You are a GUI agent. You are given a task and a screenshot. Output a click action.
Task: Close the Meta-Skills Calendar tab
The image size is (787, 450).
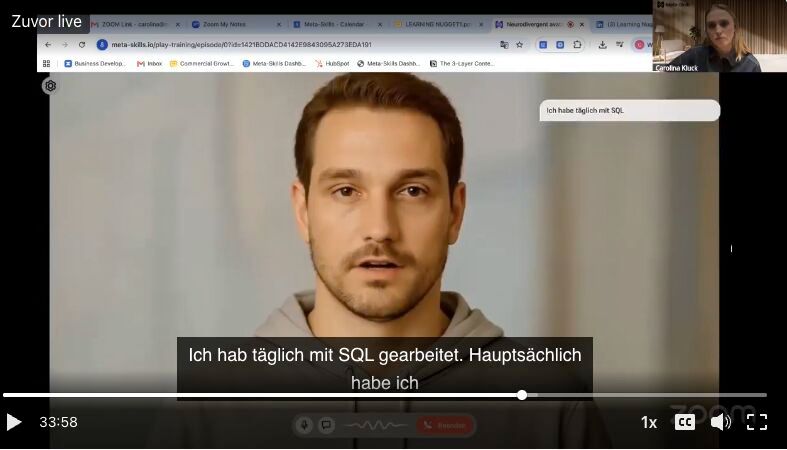tap(380, 24)
